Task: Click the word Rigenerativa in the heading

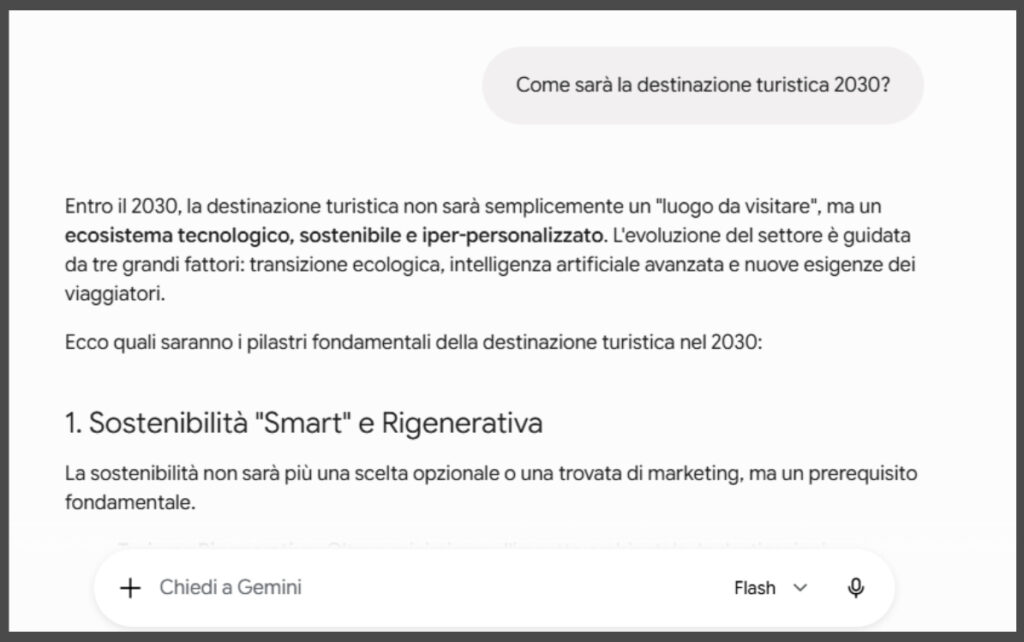Action: pos(462,423)
